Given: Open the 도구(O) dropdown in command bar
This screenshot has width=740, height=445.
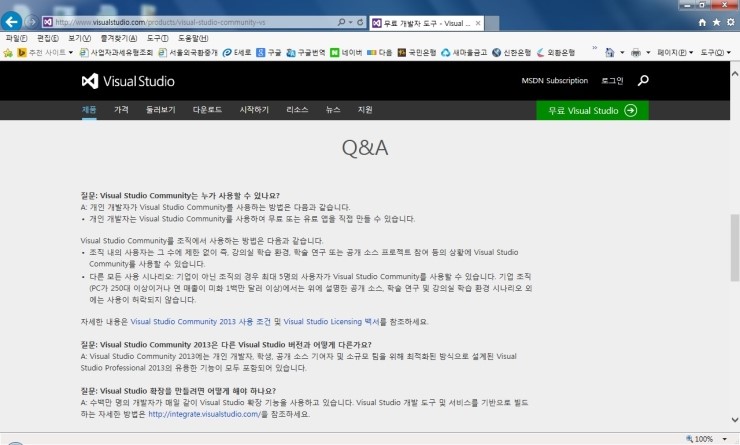Looking at the screenshot, I should [715, 52].
